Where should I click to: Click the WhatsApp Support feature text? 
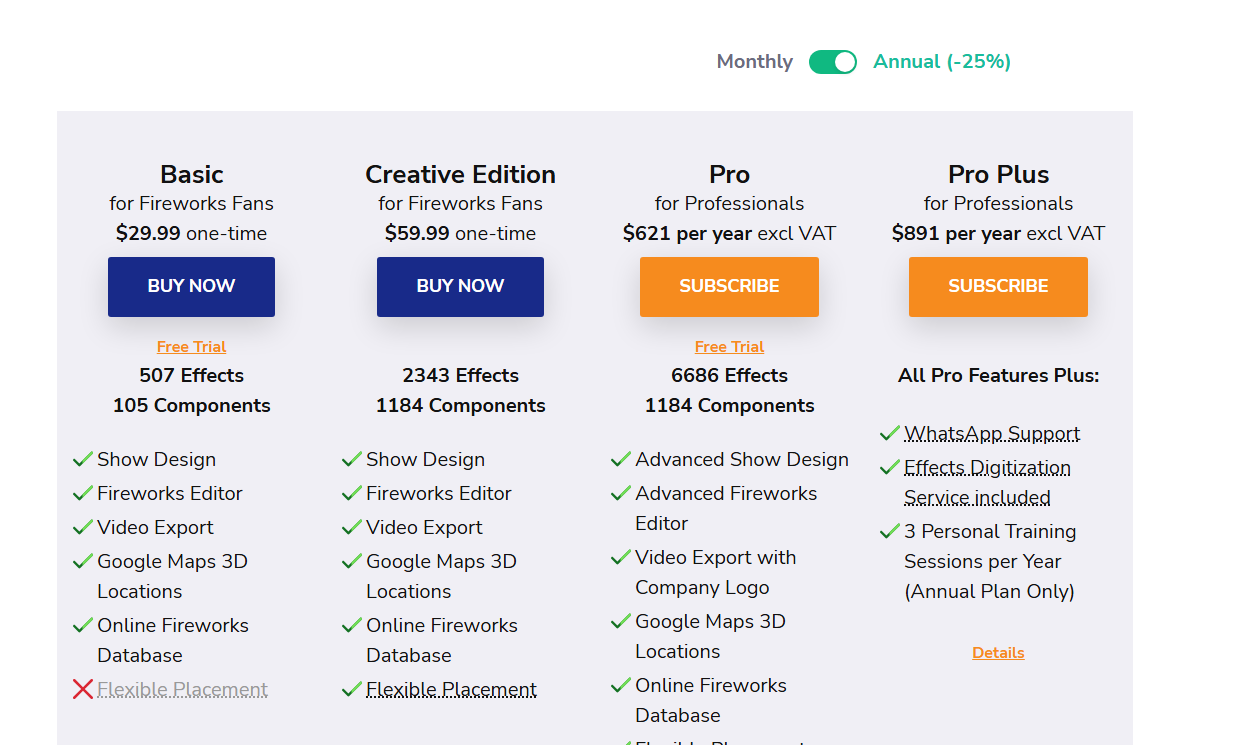(x=992, y=434)
